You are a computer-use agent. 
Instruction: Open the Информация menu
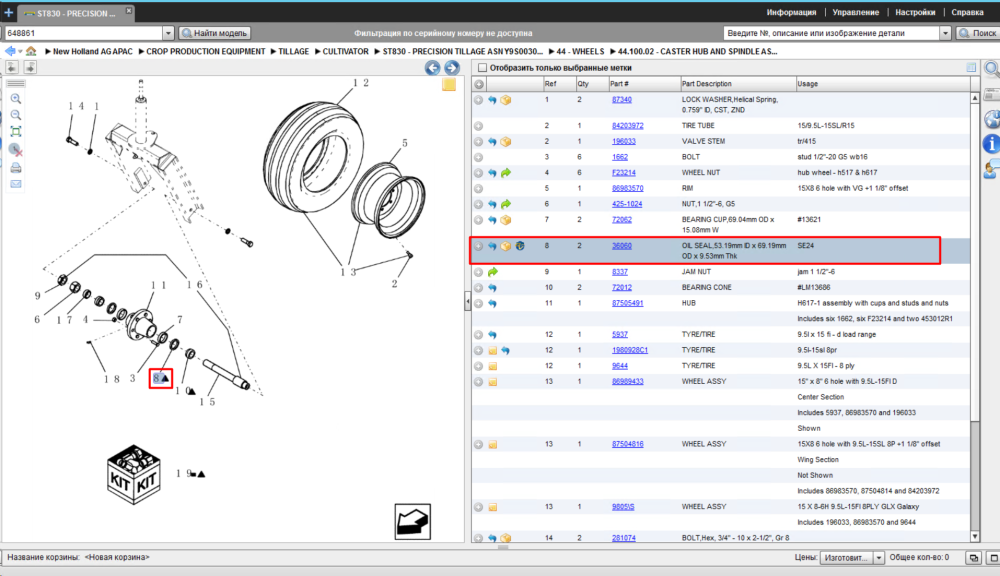791,12
